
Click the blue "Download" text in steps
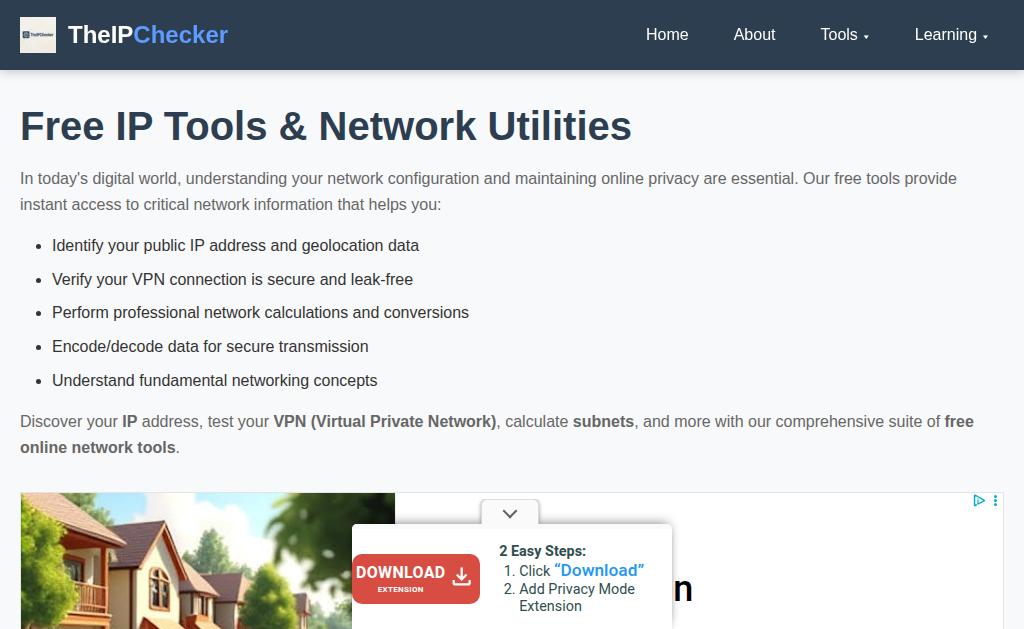599,570
